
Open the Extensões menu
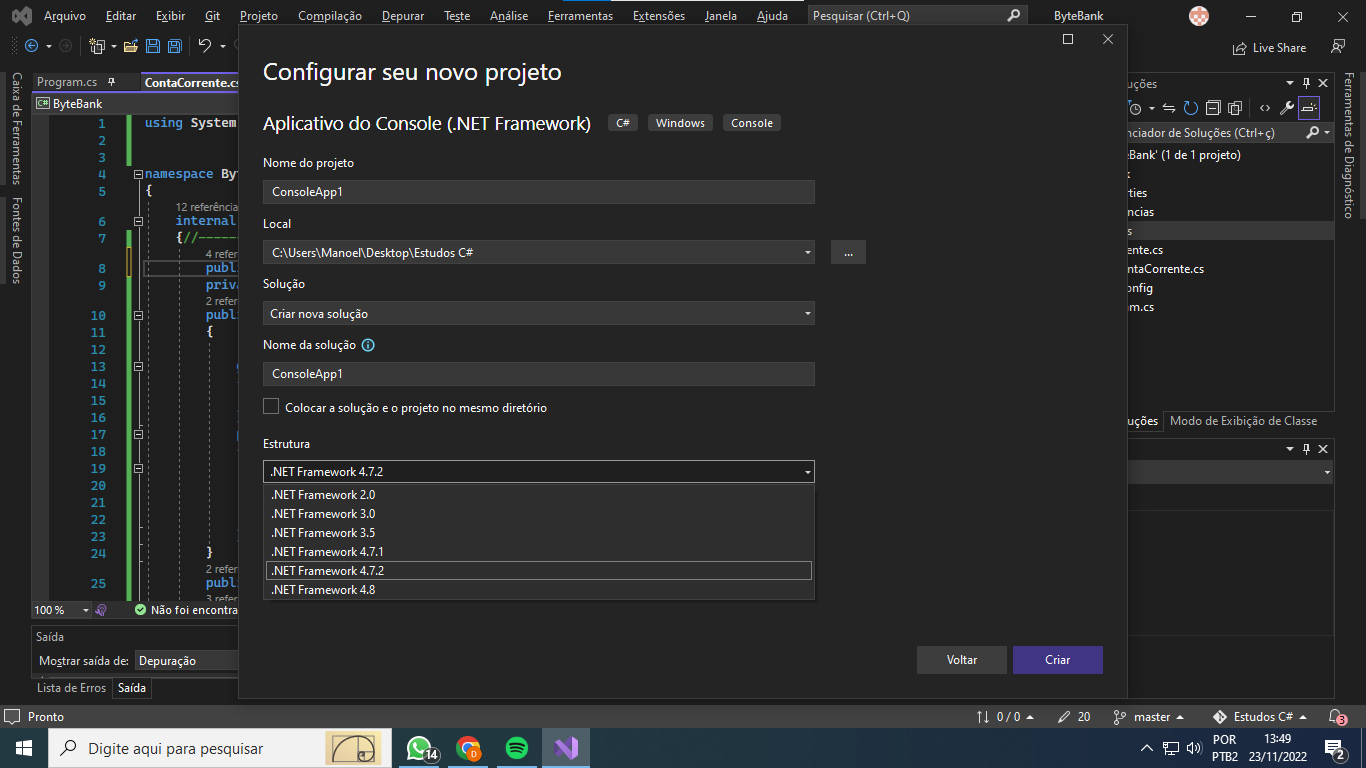click(659, 16)
